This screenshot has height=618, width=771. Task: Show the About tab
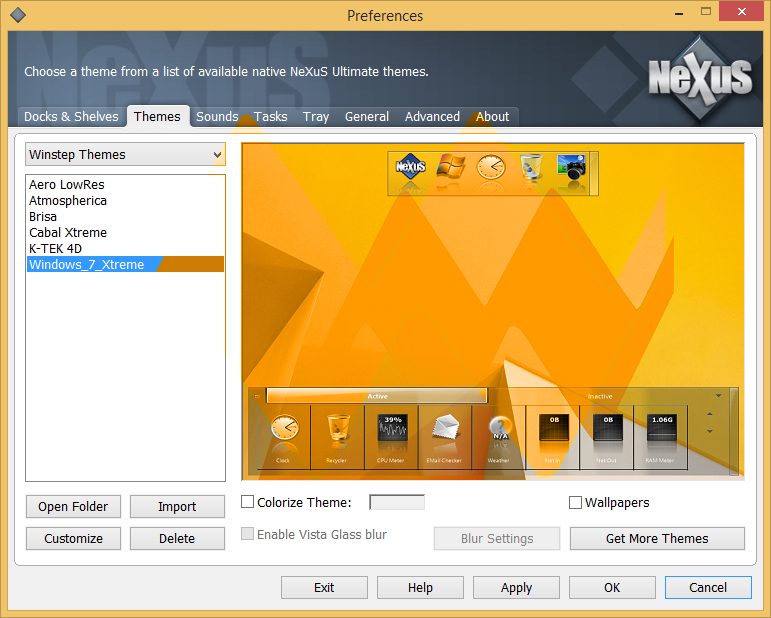click(x=492, y=117)
